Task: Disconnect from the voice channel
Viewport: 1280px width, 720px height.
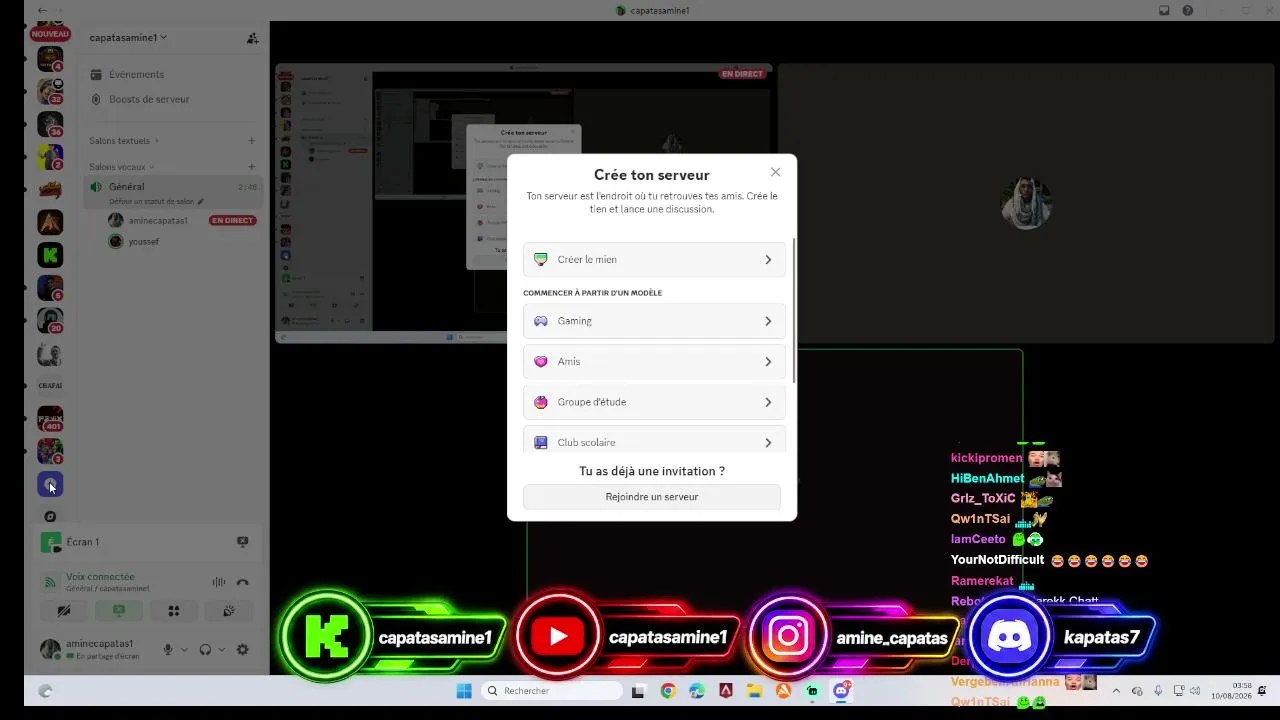Action: pos(242,582)
